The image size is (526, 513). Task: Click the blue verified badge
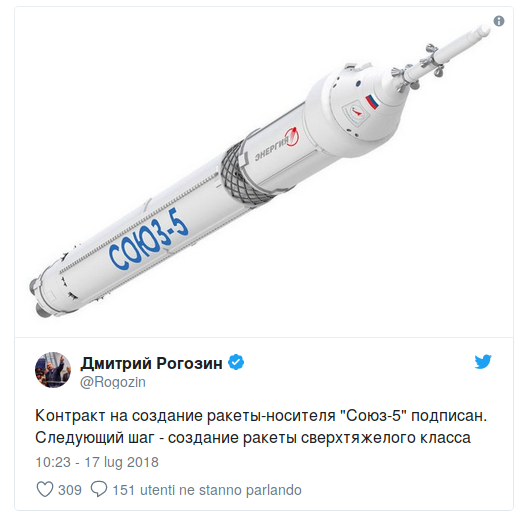[236, 362]
